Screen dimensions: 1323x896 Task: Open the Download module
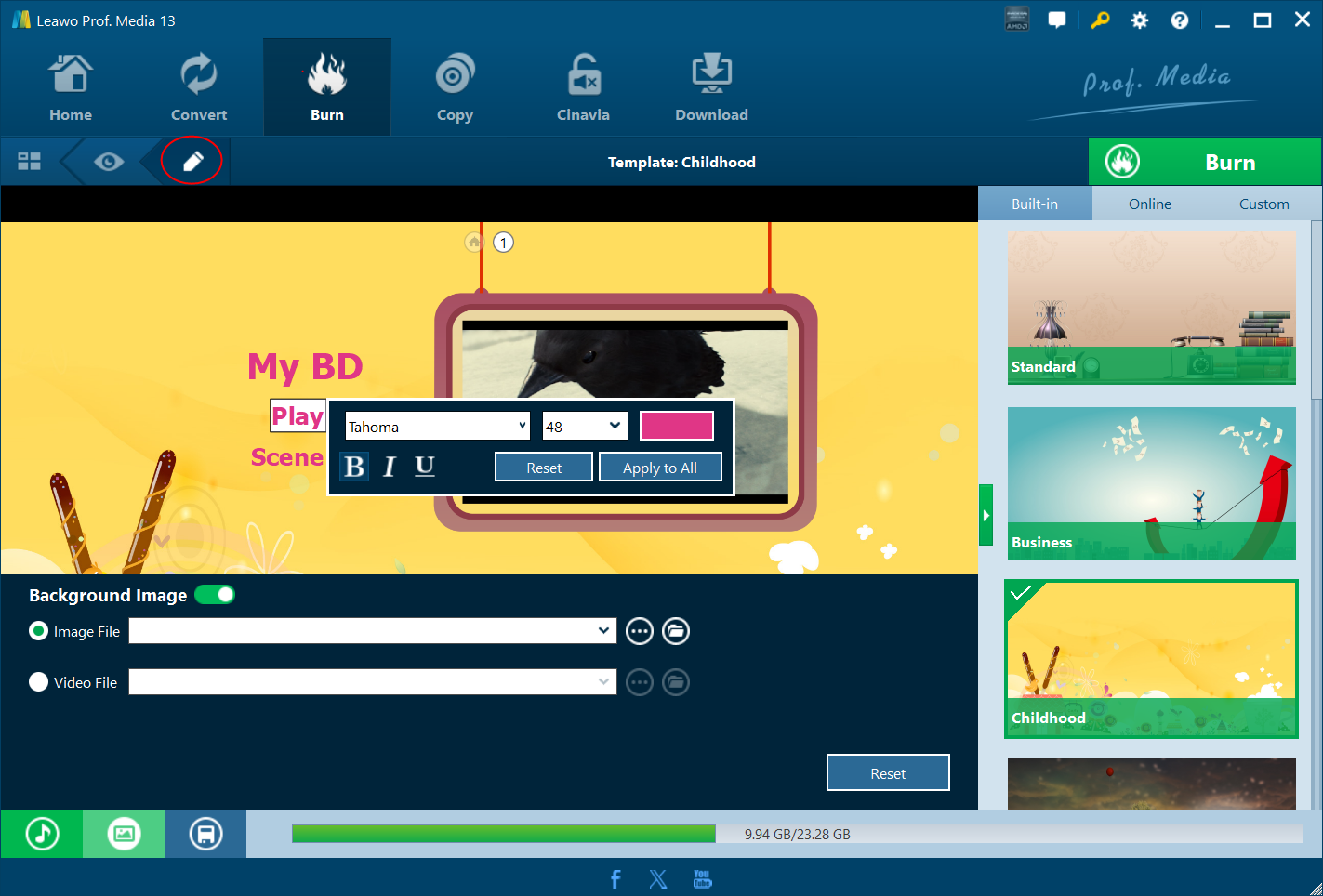711,87
